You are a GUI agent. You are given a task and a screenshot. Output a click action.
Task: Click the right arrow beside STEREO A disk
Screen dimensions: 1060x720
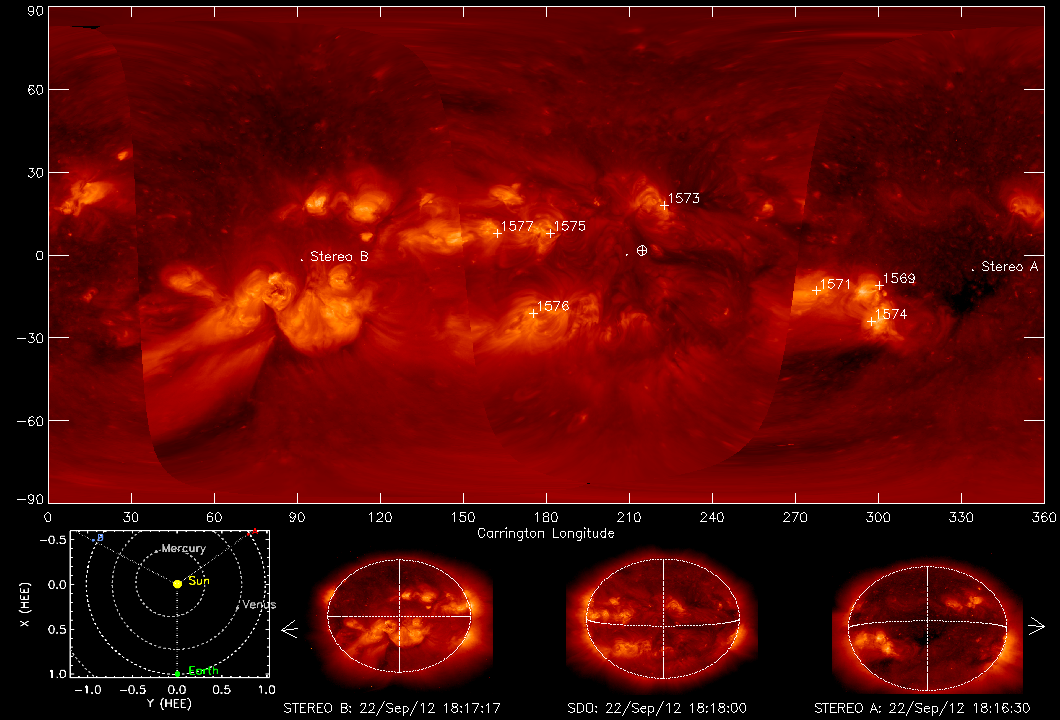pyautogui.click(x=1036, y=627)
